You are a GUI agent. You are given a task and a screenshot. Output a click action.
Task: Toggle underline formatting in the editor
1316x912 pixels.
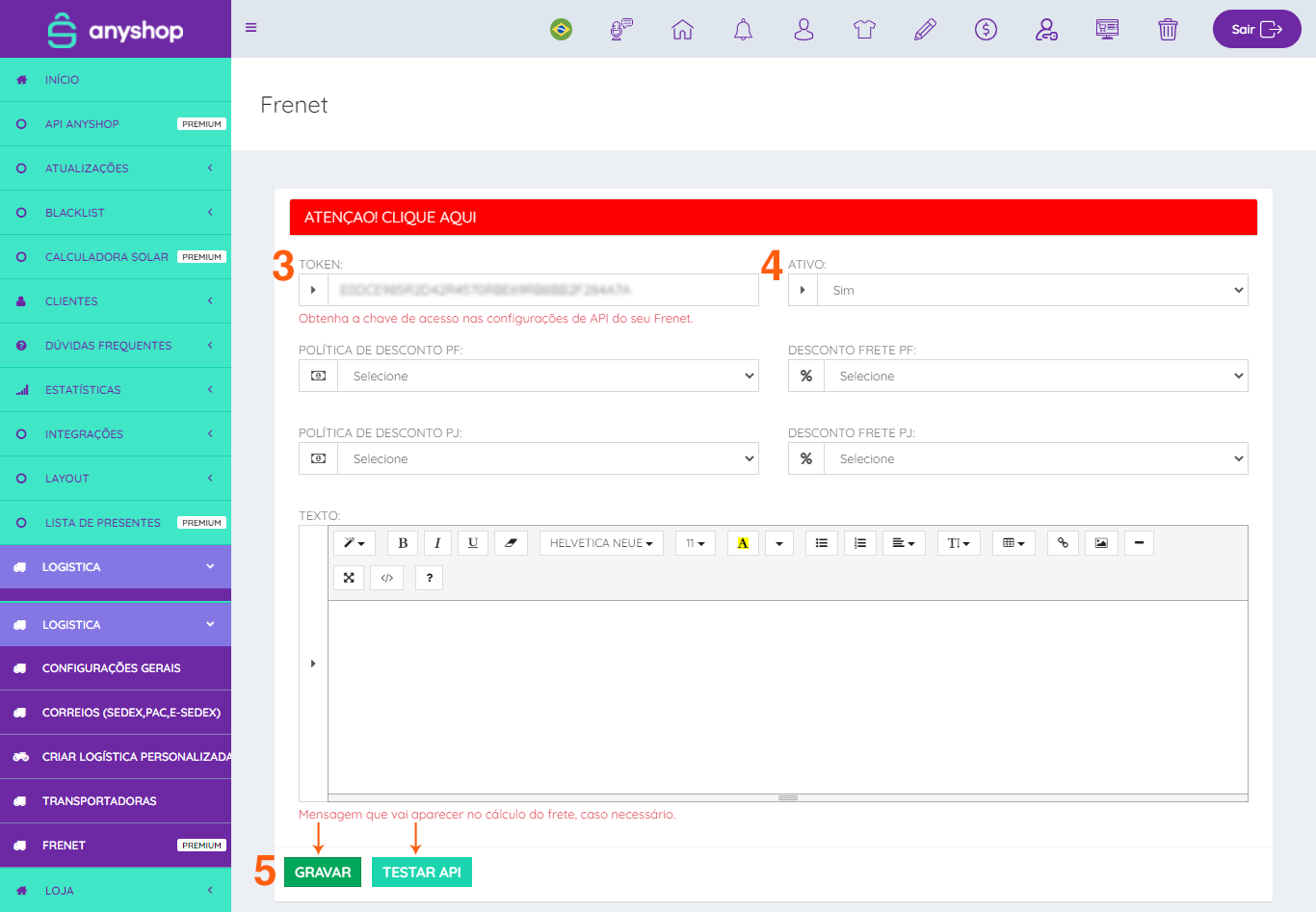[x=473, y=543]
